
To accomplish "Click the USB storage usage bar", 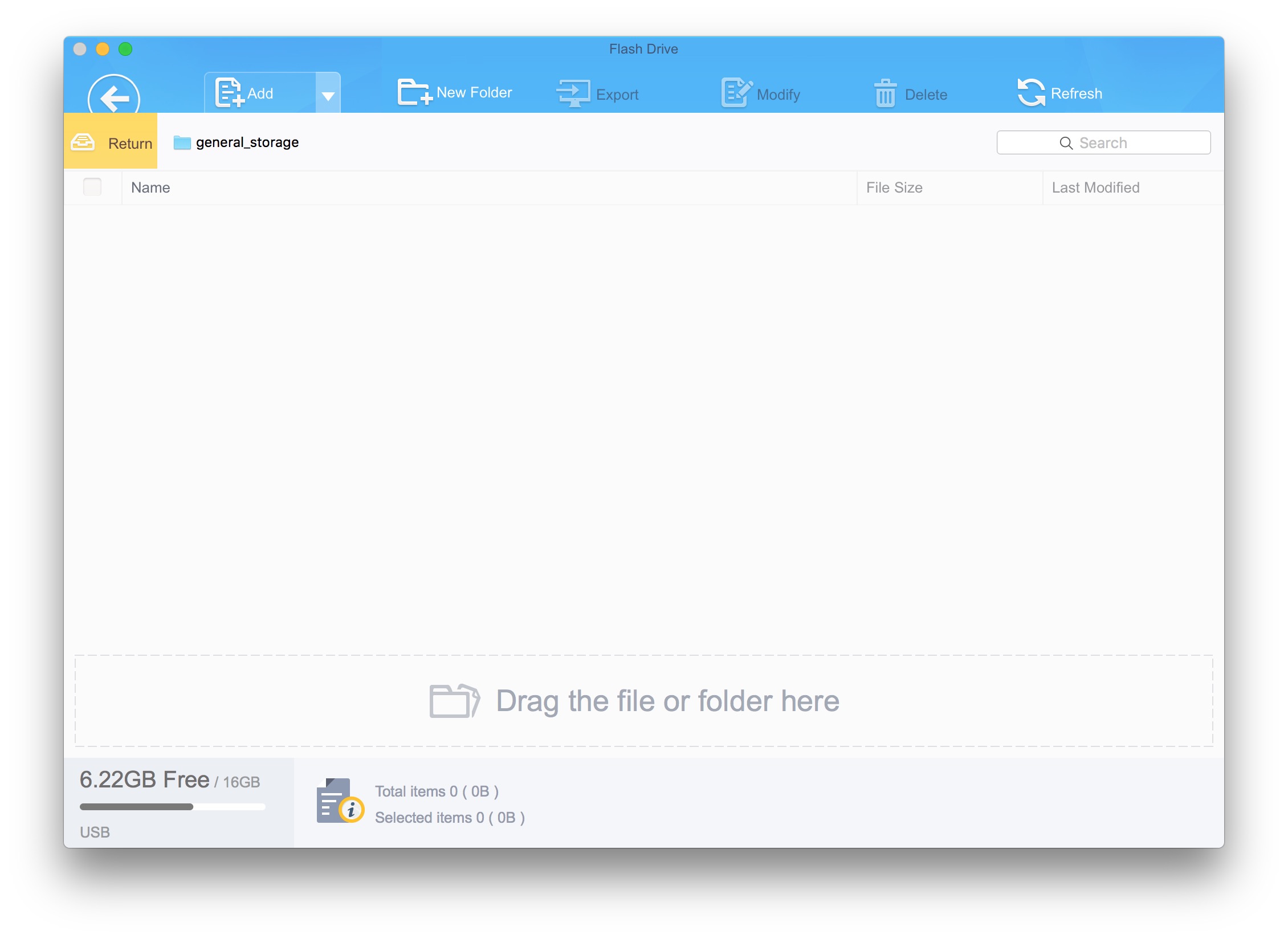I will tap(172, 806).
